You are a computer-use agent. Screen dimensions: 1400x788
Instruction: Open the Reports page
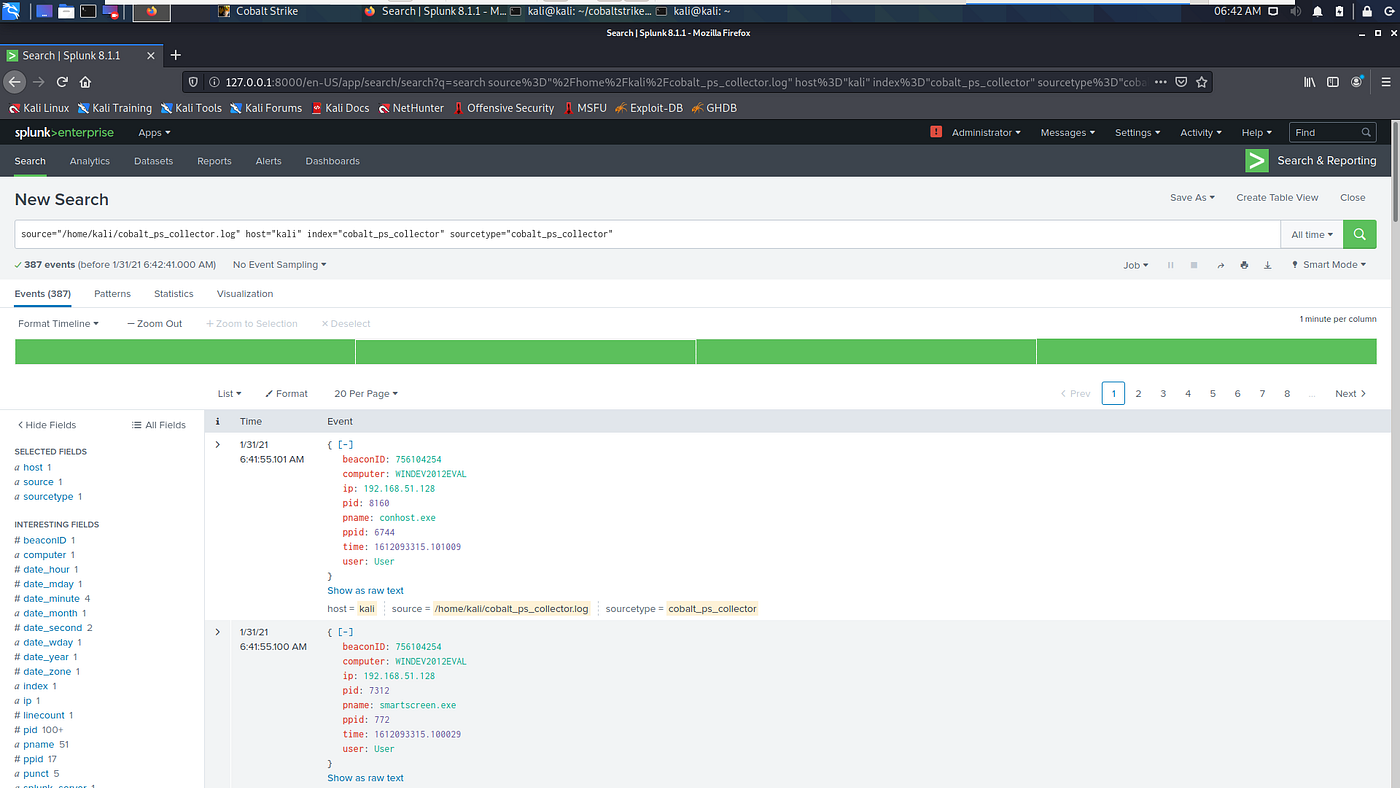214,161
